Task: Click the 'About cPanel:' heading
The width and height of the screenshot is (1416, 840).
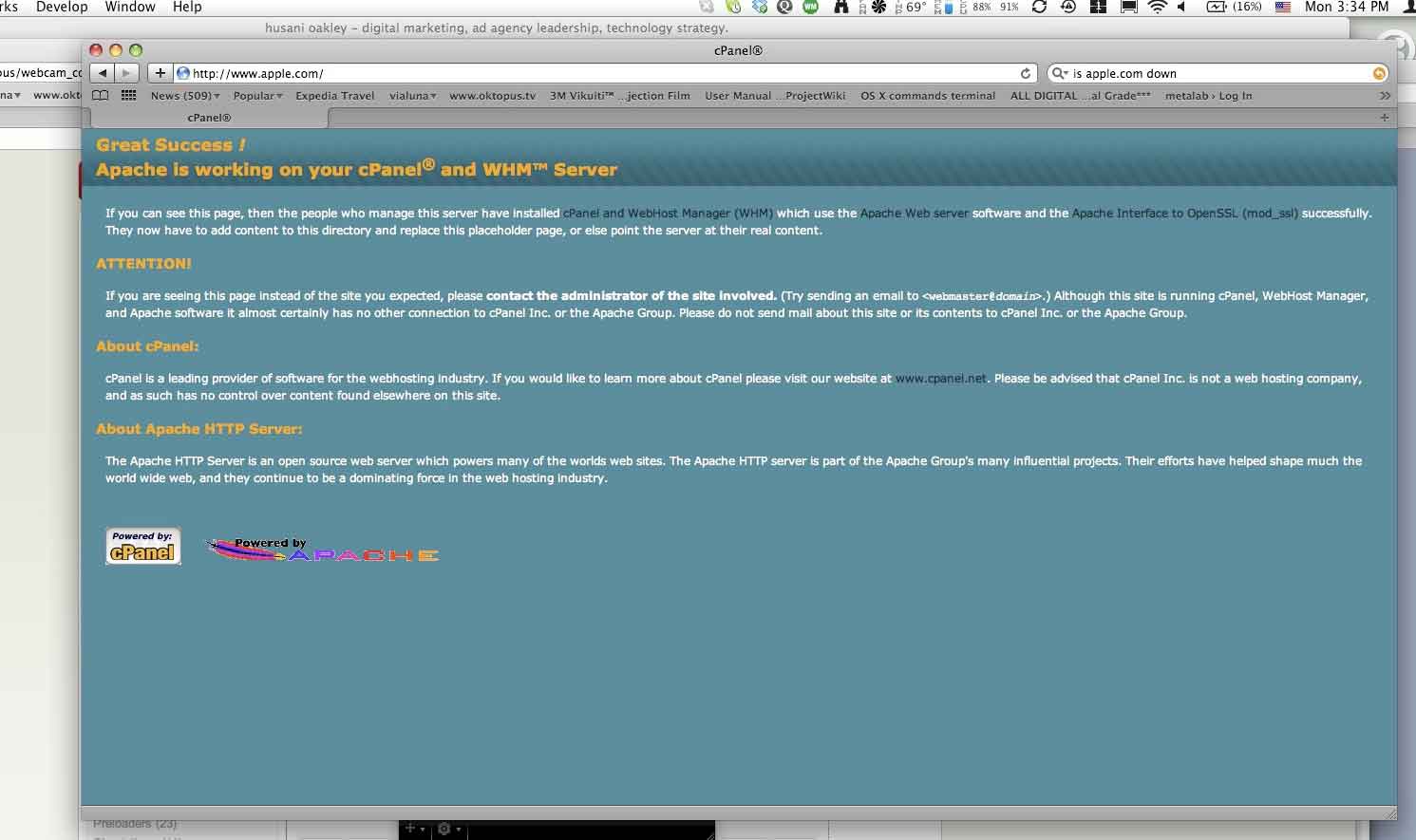Action: (x=147, y=346)
